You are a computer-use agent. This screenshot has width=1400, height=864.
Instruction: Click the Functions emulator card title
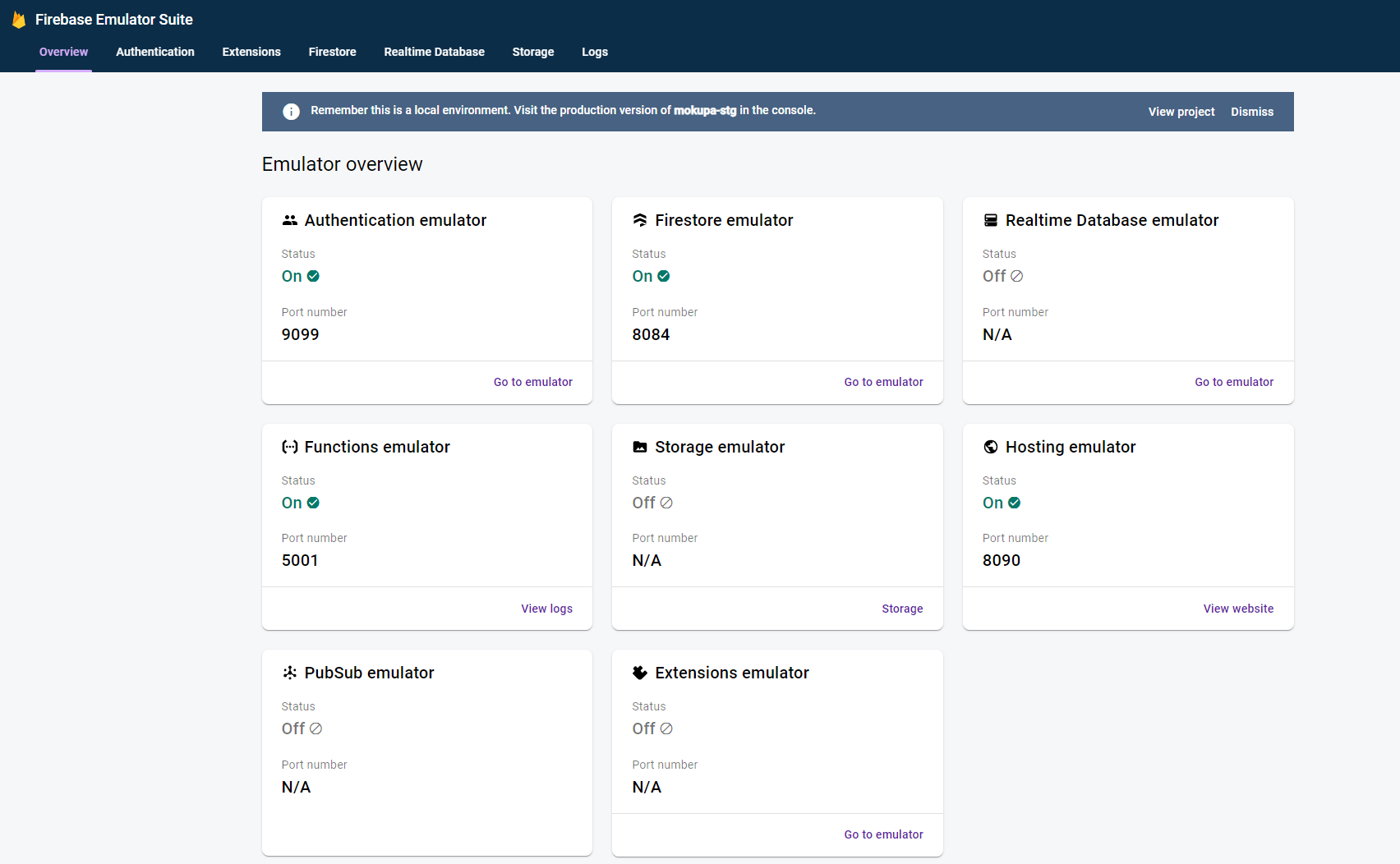pyautogui.click(x=377, y=447)
